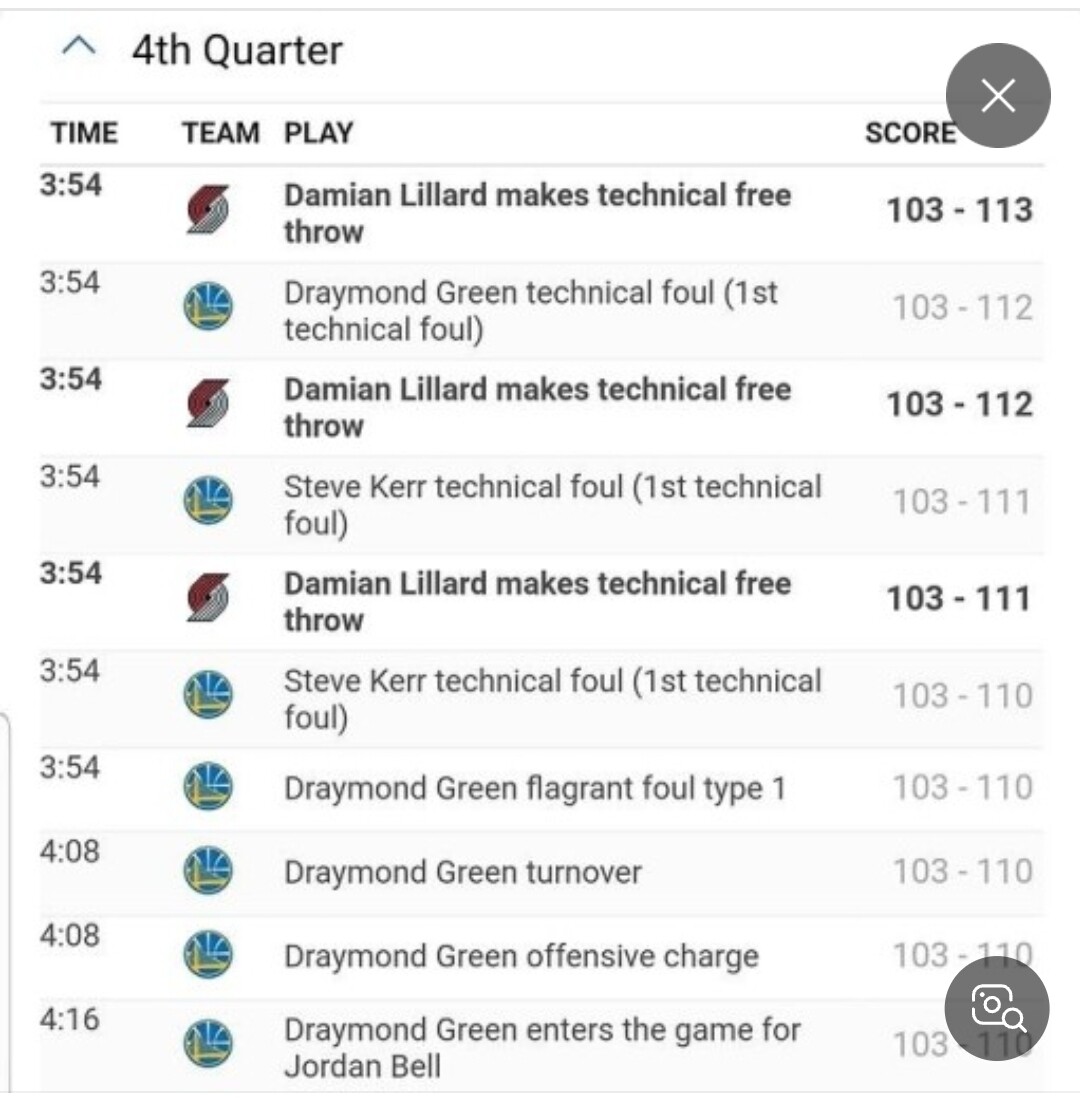
Task: Select the PLAY column header
Action: point(318,133)
